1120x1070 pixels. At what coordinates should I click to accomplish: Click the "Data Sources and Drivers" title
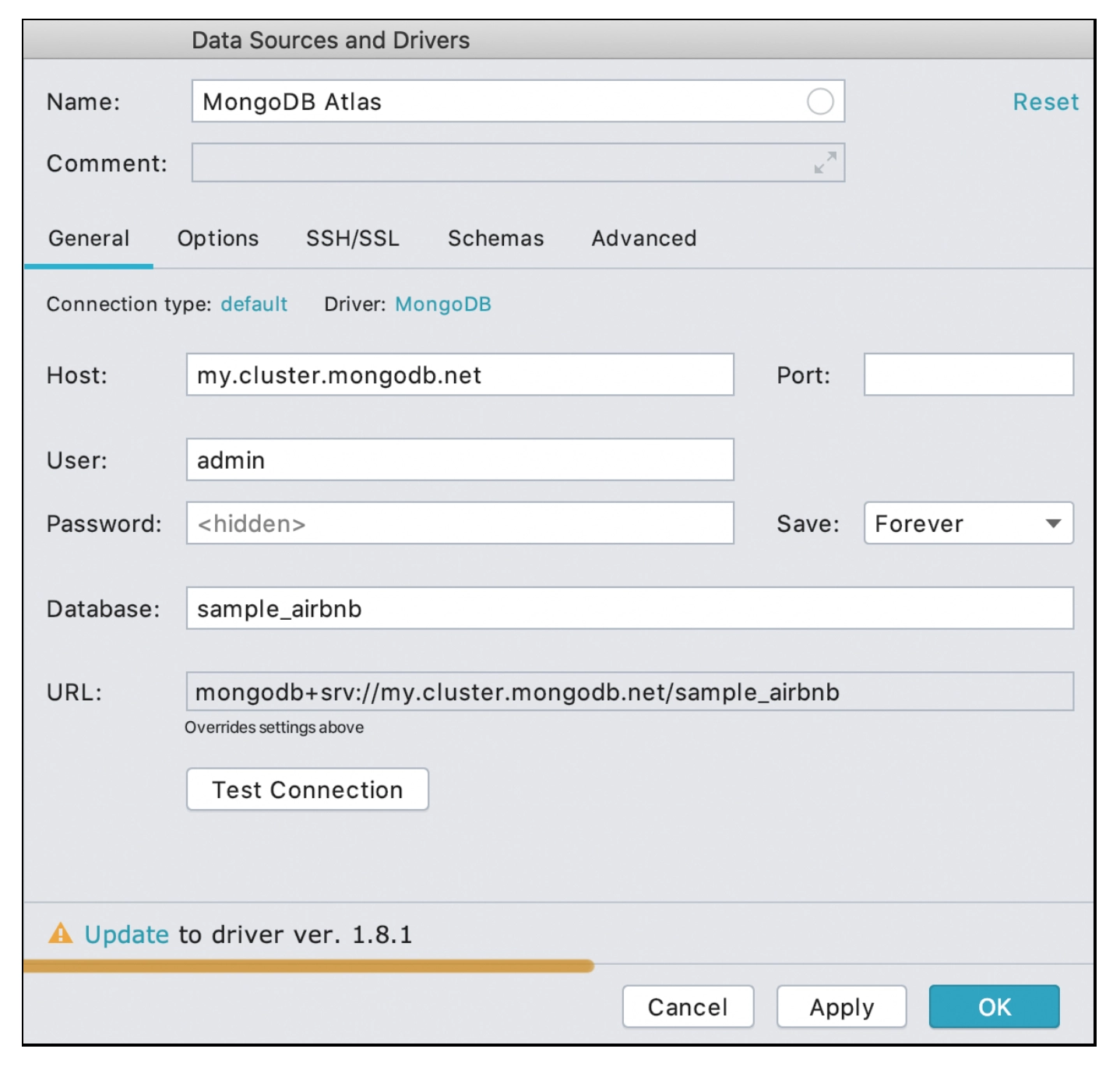(x=330, y=40)
